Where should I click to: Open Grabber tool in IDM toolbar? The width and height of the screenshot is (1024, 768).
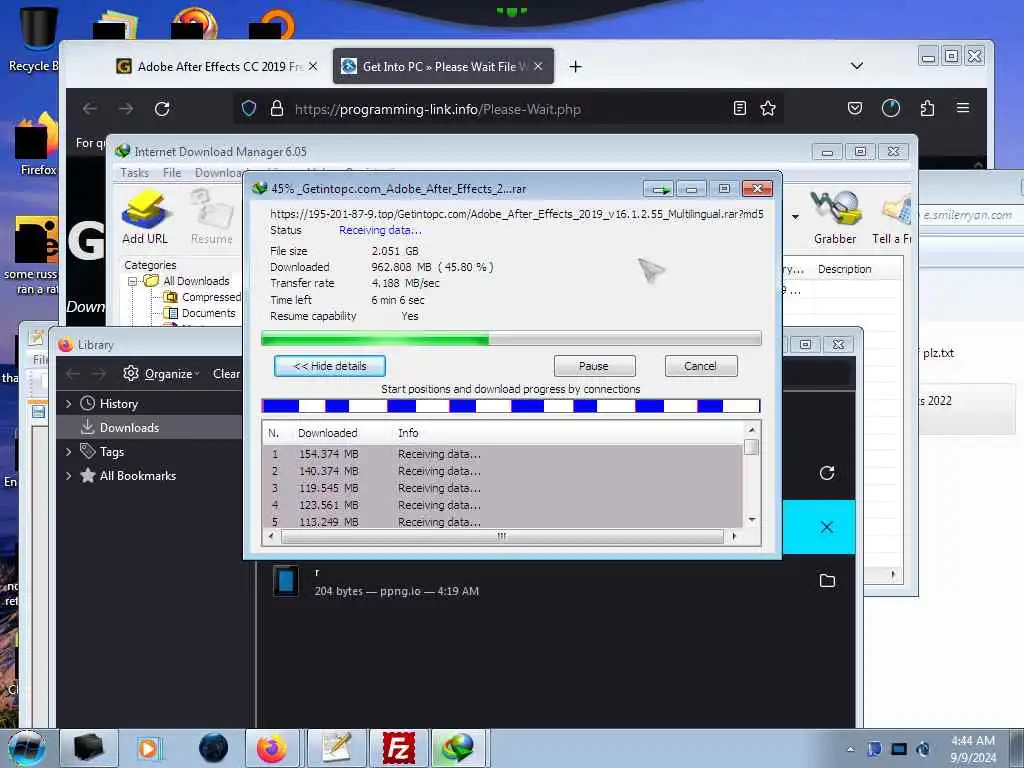click(835, 217)
